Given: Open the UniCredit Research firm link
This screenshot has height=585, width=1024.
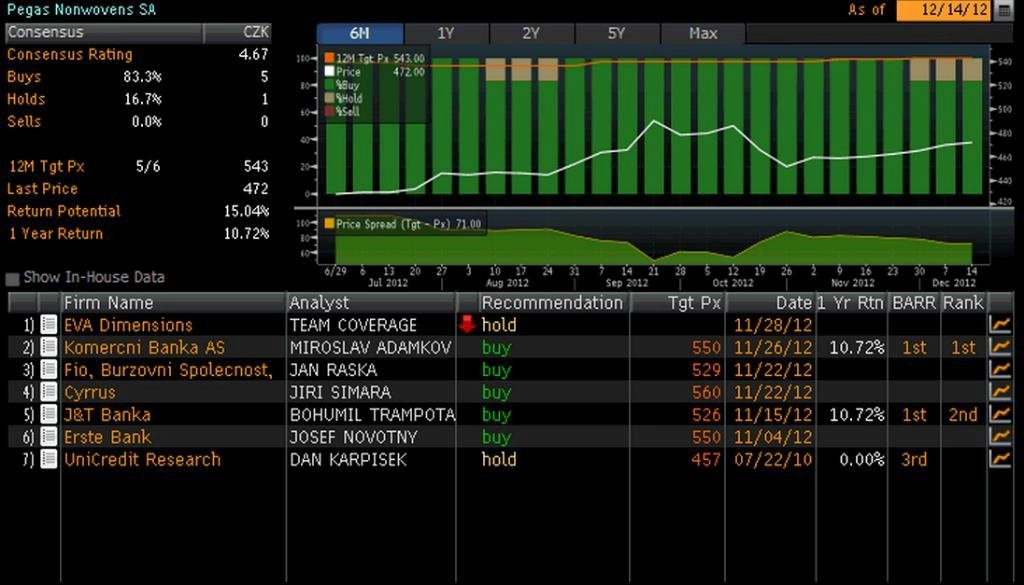Looking at the screenshot, I should point(142,460).
